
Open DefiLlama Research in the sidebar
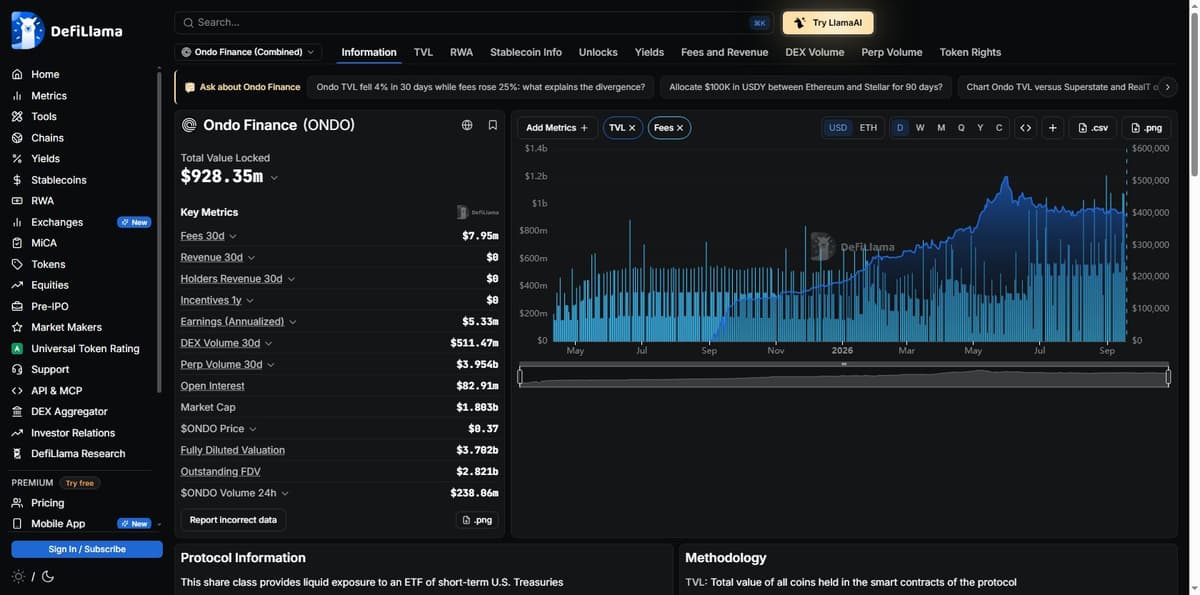tap(78, 454)
